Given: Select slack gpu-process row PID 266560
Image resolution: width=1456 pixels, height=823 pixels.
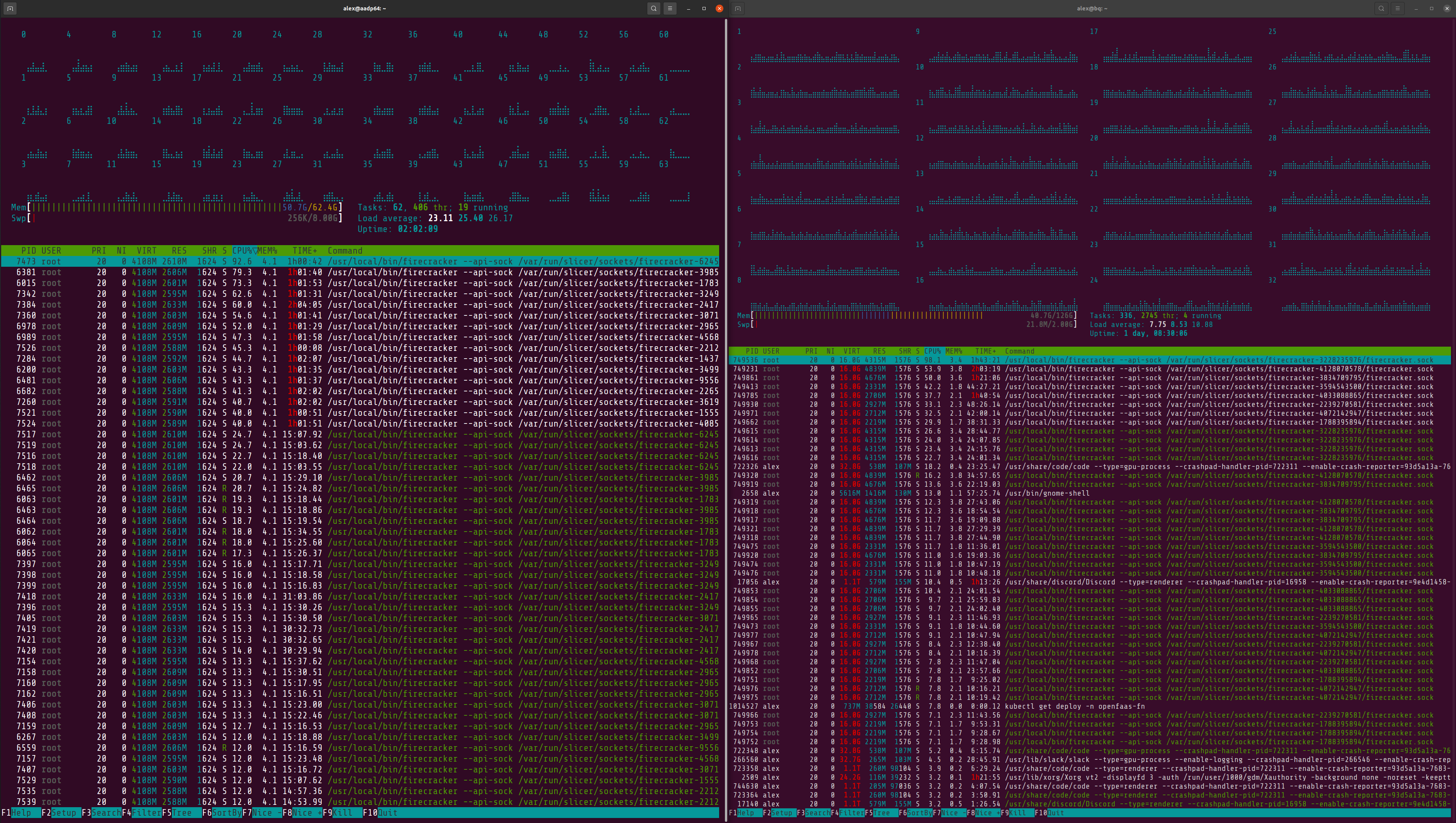Looking at the screenshot, I should [x=1090, y=760].
